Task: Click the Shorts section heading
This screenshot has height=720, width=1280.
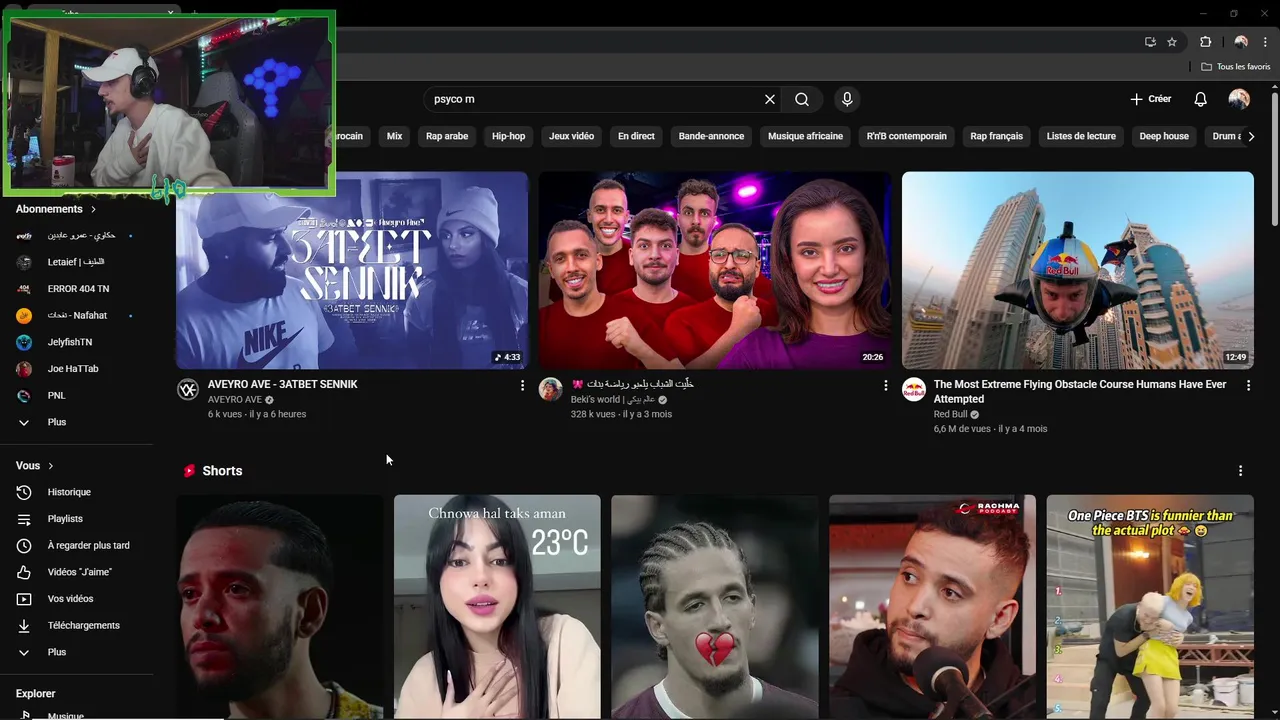Action: [222, 471]
